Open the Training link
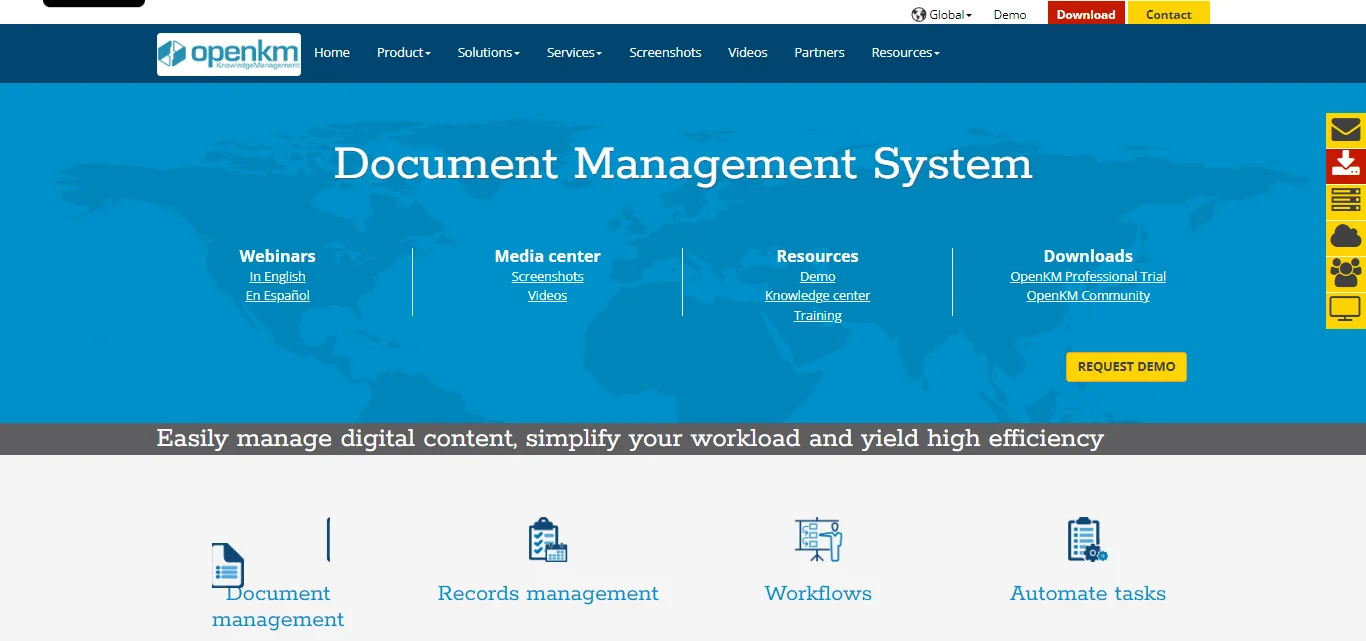 [x=818, y=316]
